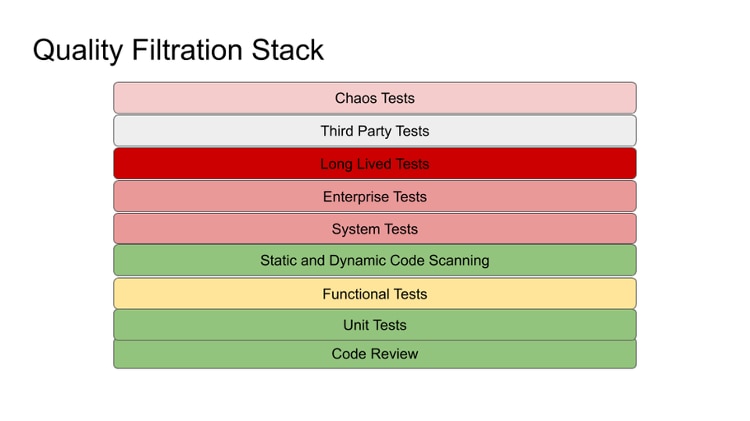This screenshot has height=421, width=750.
Task: Click the word 'Party' in the gray bar
Action: click(x=375, y=131)
